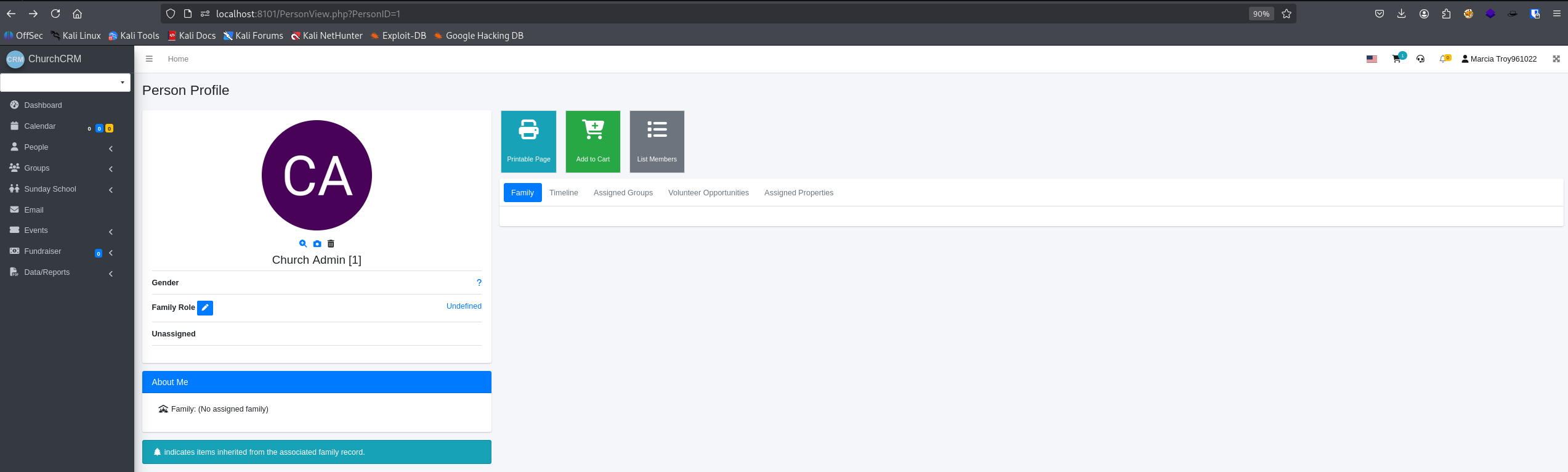The width and height of the screenshot is (1568, 472).
Task: Select the Family tab
Action: tap(523, 193)
